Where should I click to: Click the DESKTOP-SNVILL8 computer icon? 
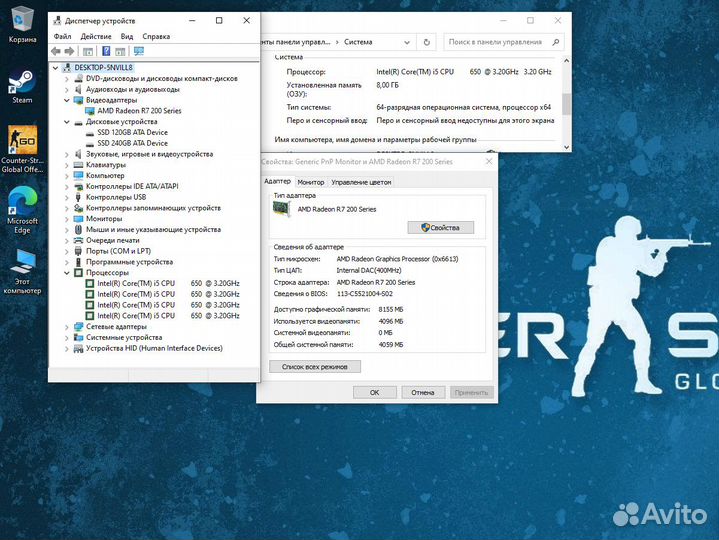tap(67, 68)
